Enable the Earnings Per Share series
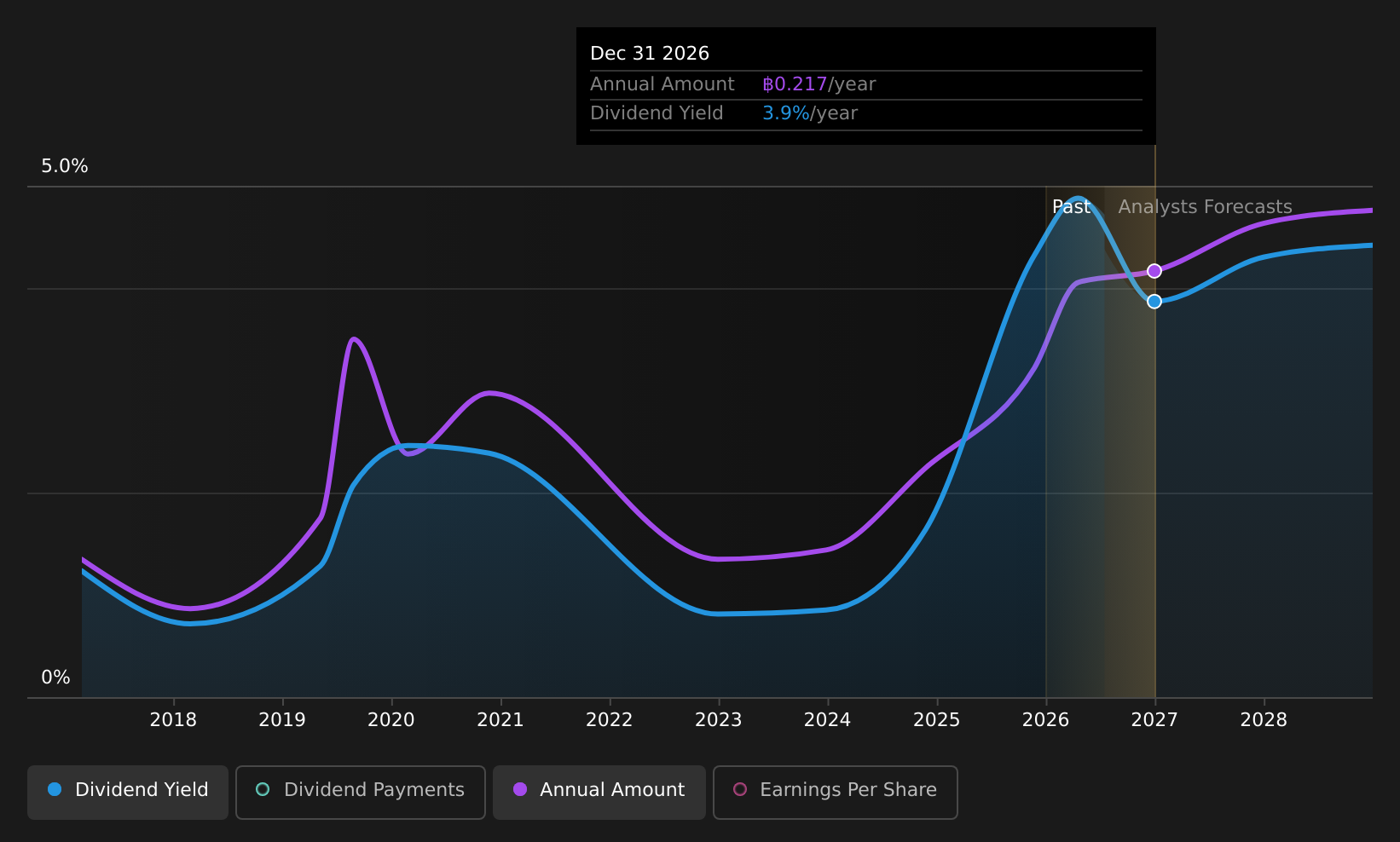This screenshot has height=842, width=1400. pos(836,792)
